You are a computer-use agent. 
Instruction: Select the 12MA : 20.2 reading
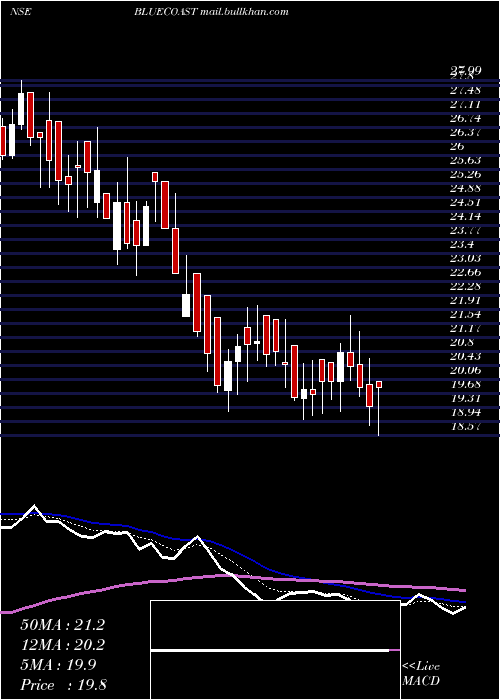tap(62, 645)
